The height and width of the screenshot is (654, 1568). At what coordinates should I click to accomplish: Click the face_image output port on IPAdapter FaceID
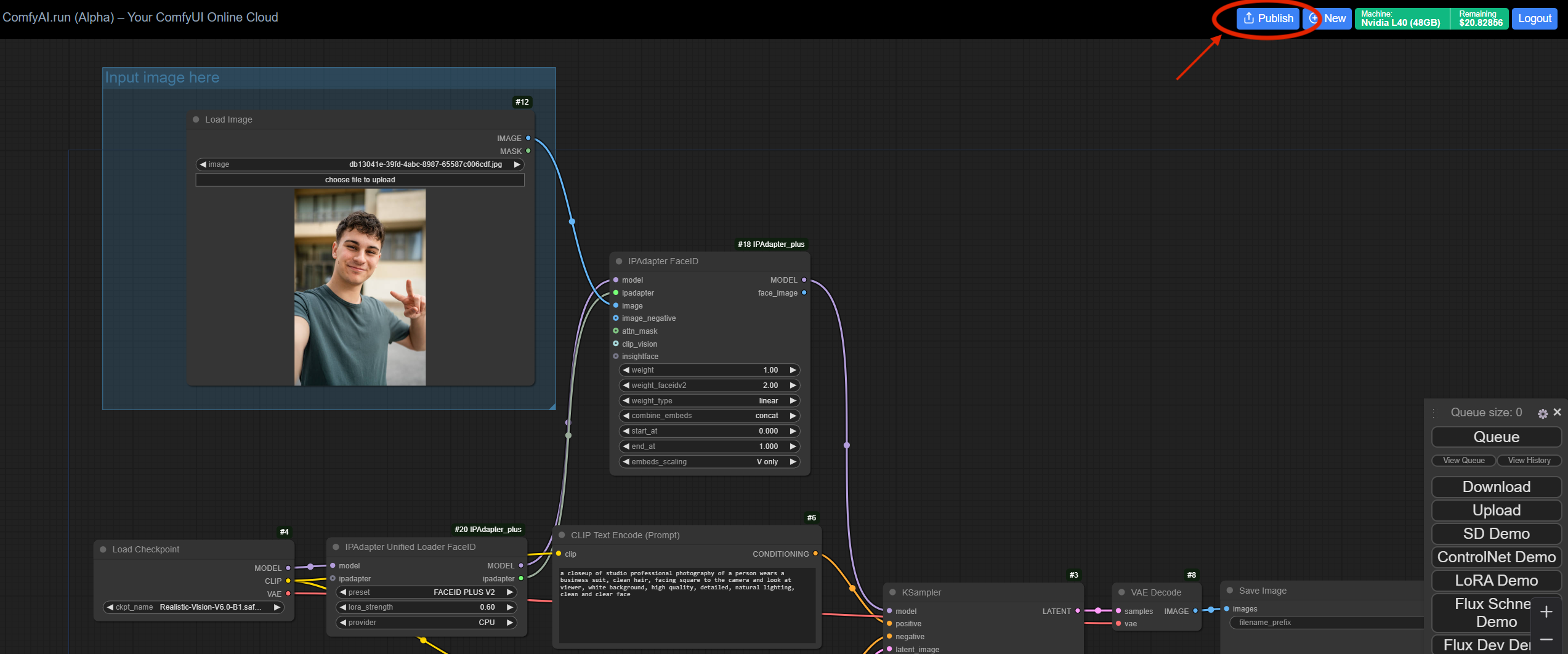(804, 293)
